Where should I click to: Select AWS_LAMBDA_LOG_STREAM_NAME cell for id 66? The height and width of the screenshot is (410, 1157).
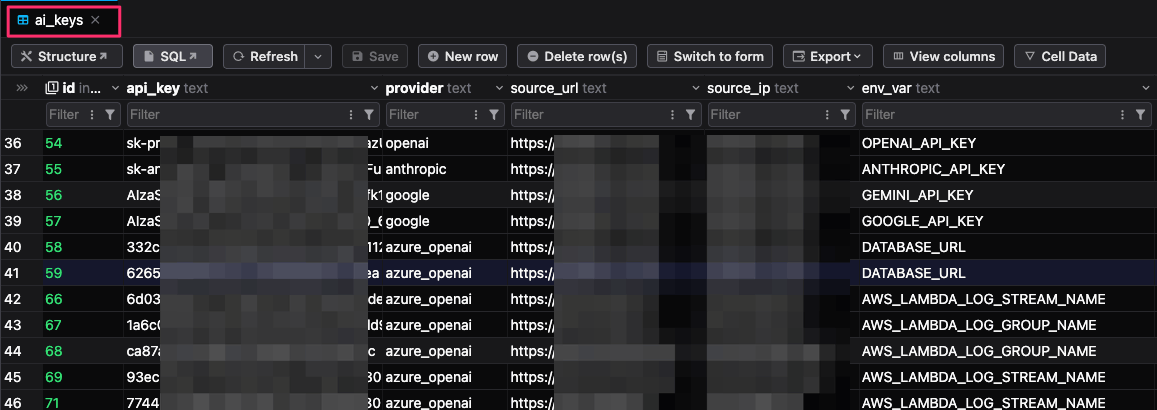[x=1006, y=299]
